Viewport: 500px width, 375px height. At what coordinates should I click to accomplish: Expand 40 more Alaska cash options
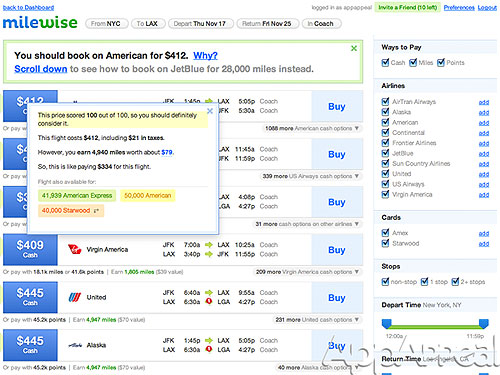point(318,367)
